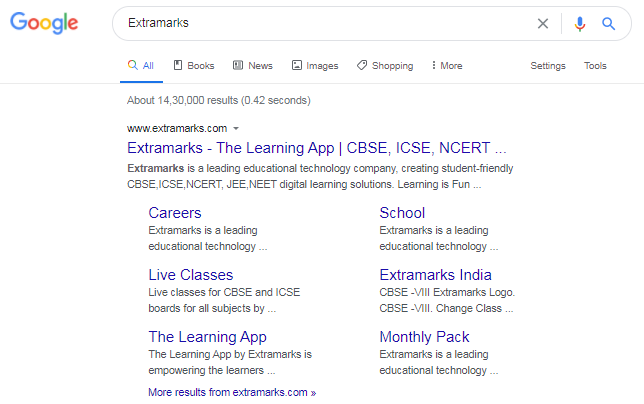Open the Careers sitelink
Image resolution: width=644 pixels, height=404 pixels.
point(175,213)
